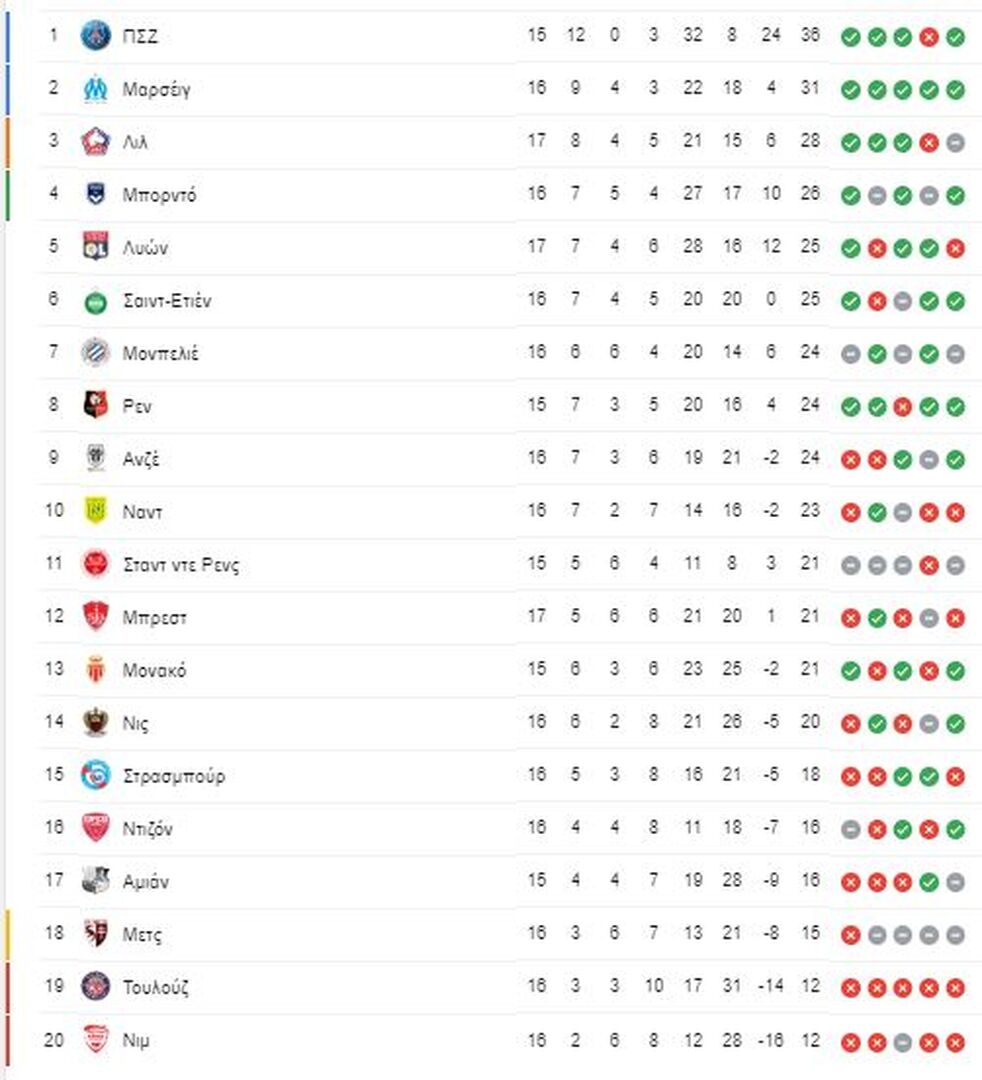This screenshot has width=982, height=1080.
Task: Click ΠΣΖ's red loss form icon
Action: pyautogui.click(x=929, y=37)
